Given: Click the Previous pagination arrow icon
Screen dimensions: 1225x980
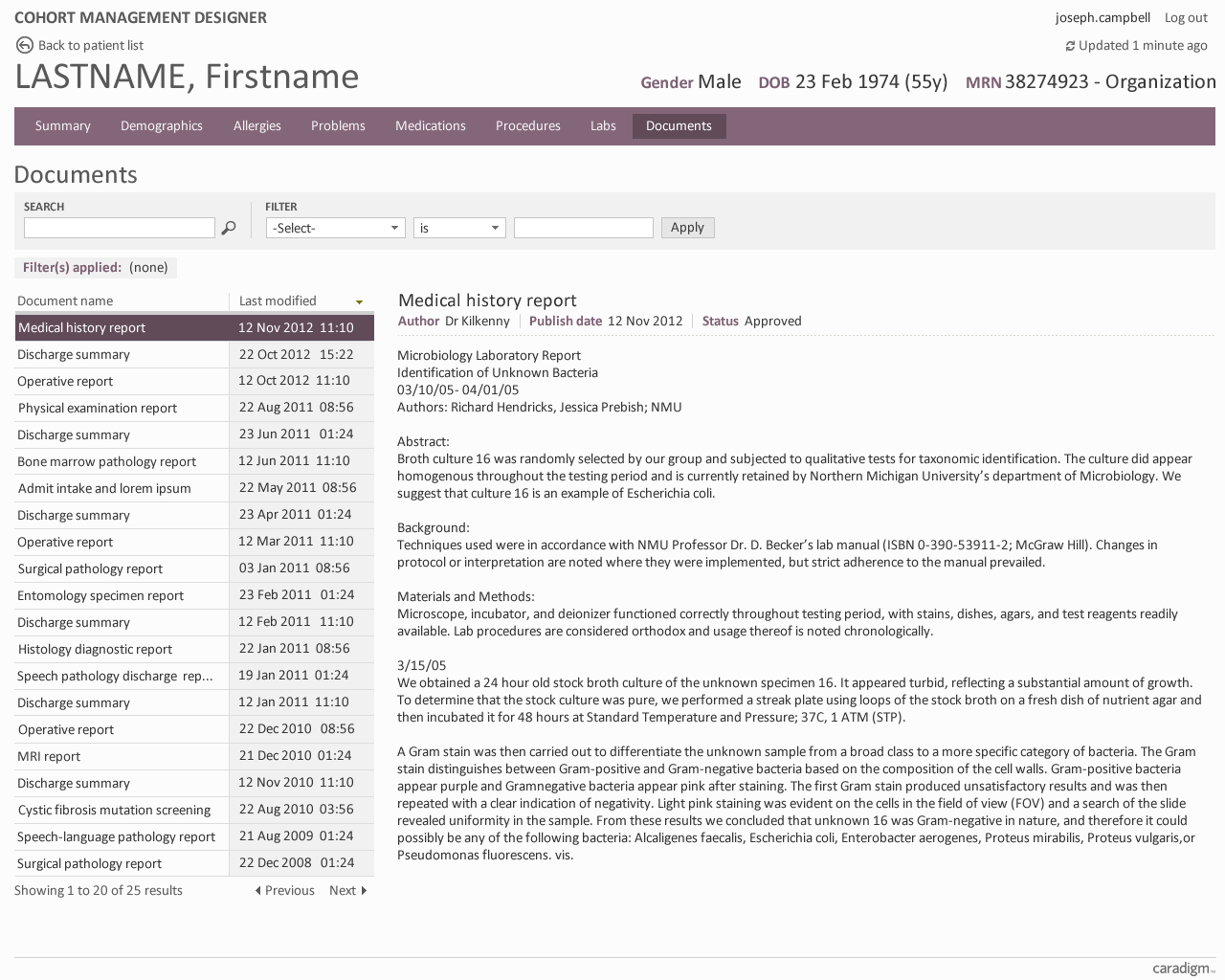Looking at the screenshot, I should (x=256, y=890).
